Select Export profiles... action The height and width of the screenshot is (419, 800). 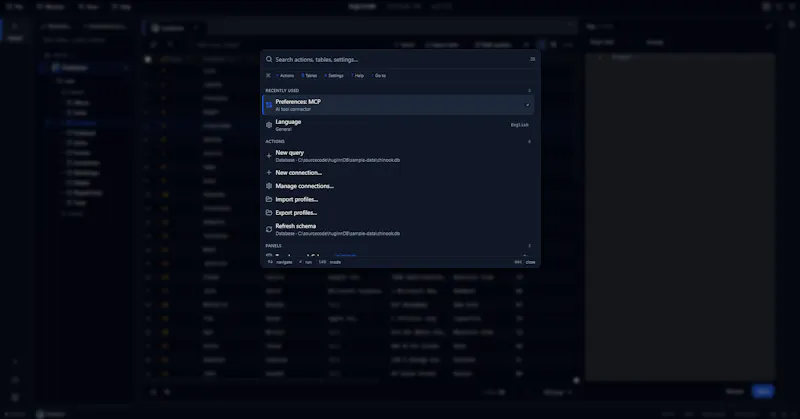coord(398,212)
